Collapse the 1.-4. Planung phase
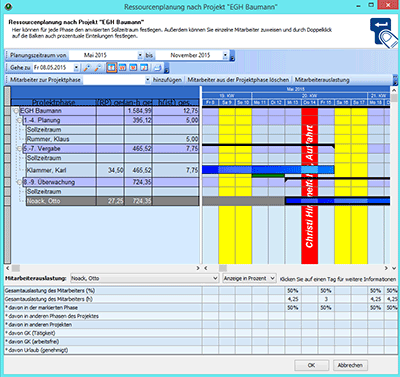The width and height of the screenshot is (400, 377). [20, 120]
